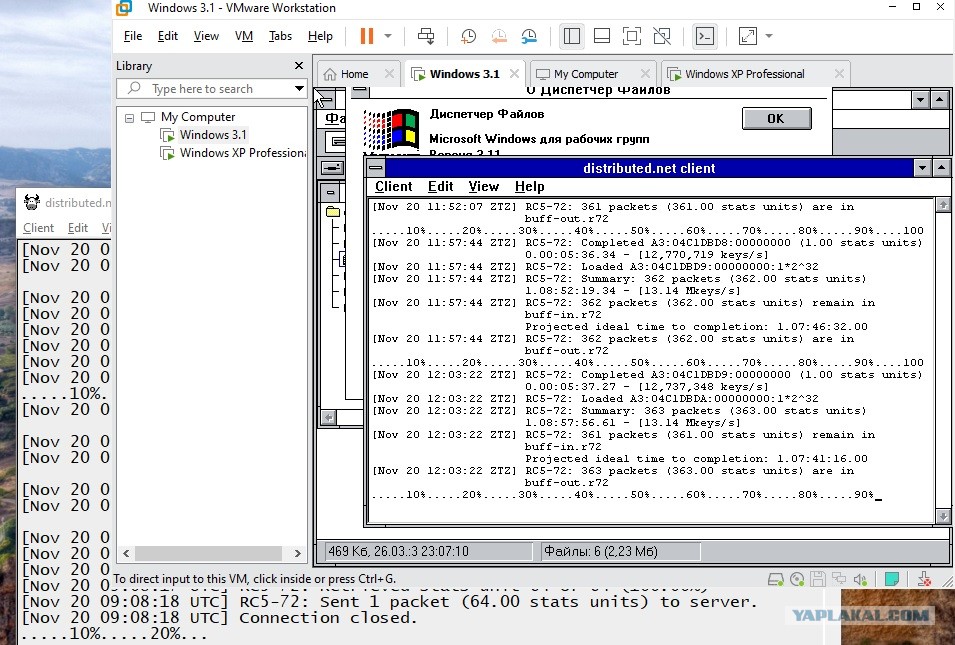The image size is (955, 645).
Task: Click File Manager horizontal scrollbar left arrow
Action: tap(328, 417)
